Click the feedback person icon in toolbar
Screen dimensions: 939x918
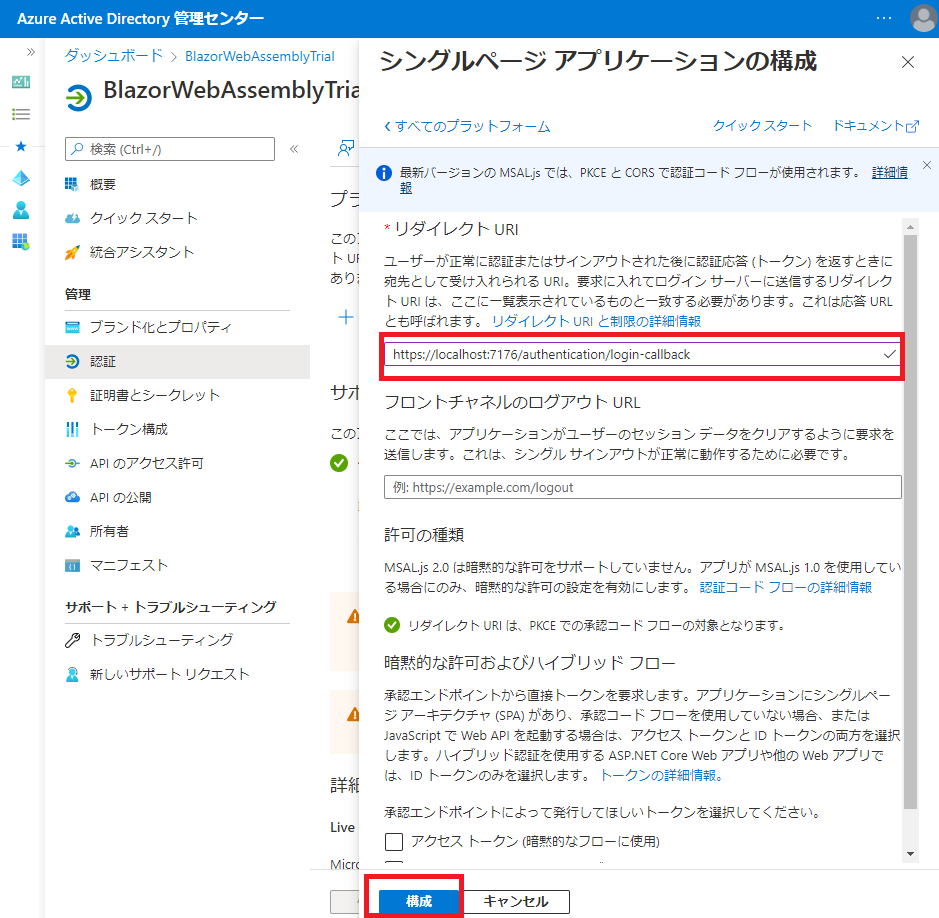click(346, 149)
